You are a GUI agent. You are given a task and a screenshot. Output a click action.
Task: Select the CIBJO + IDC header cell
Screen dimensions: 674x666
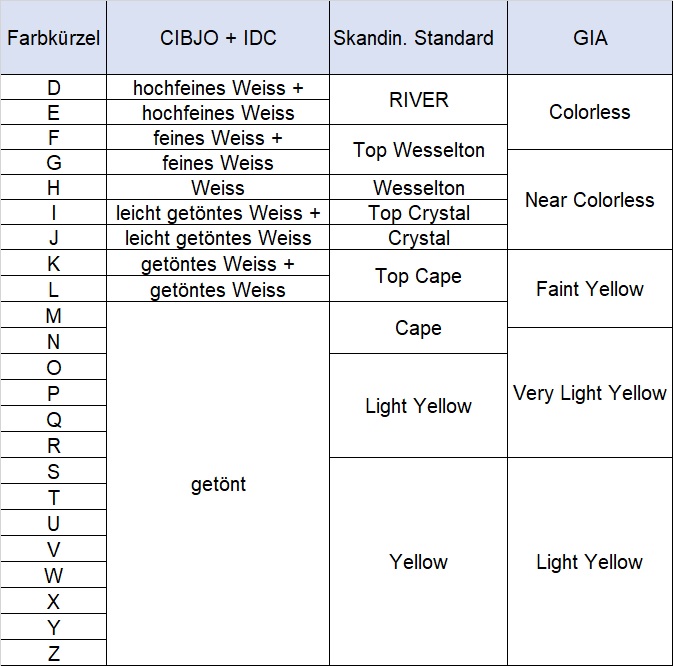(218, 39)
